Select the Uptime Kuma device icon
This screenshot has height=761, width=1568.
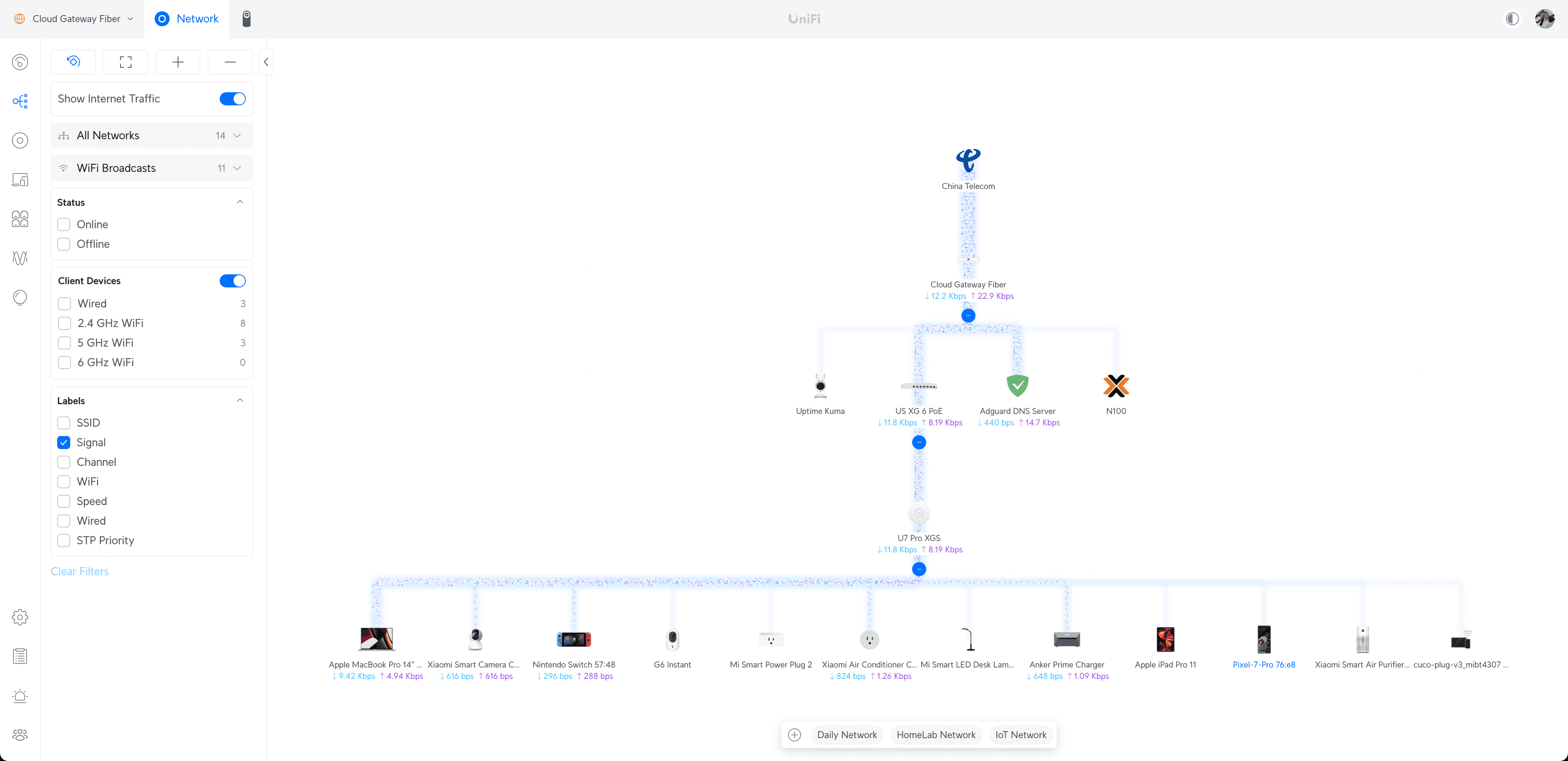click(820, 385)
